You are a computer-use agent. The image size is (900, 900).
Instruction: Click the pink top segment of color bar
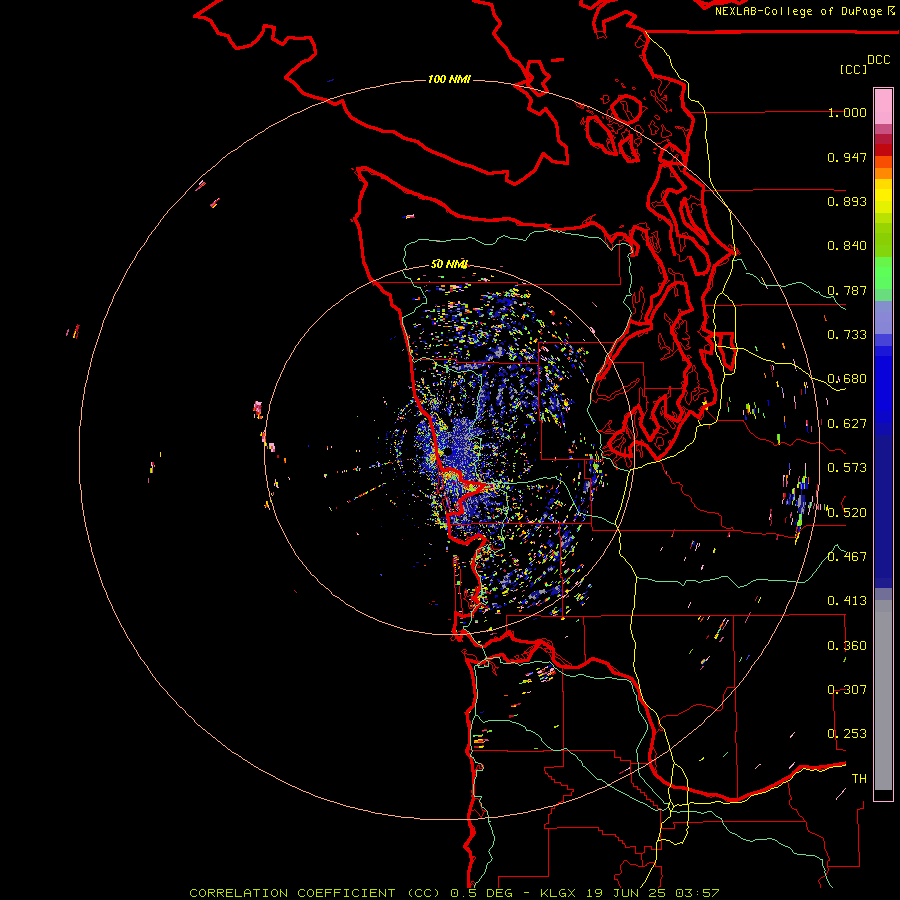point(883,106)
